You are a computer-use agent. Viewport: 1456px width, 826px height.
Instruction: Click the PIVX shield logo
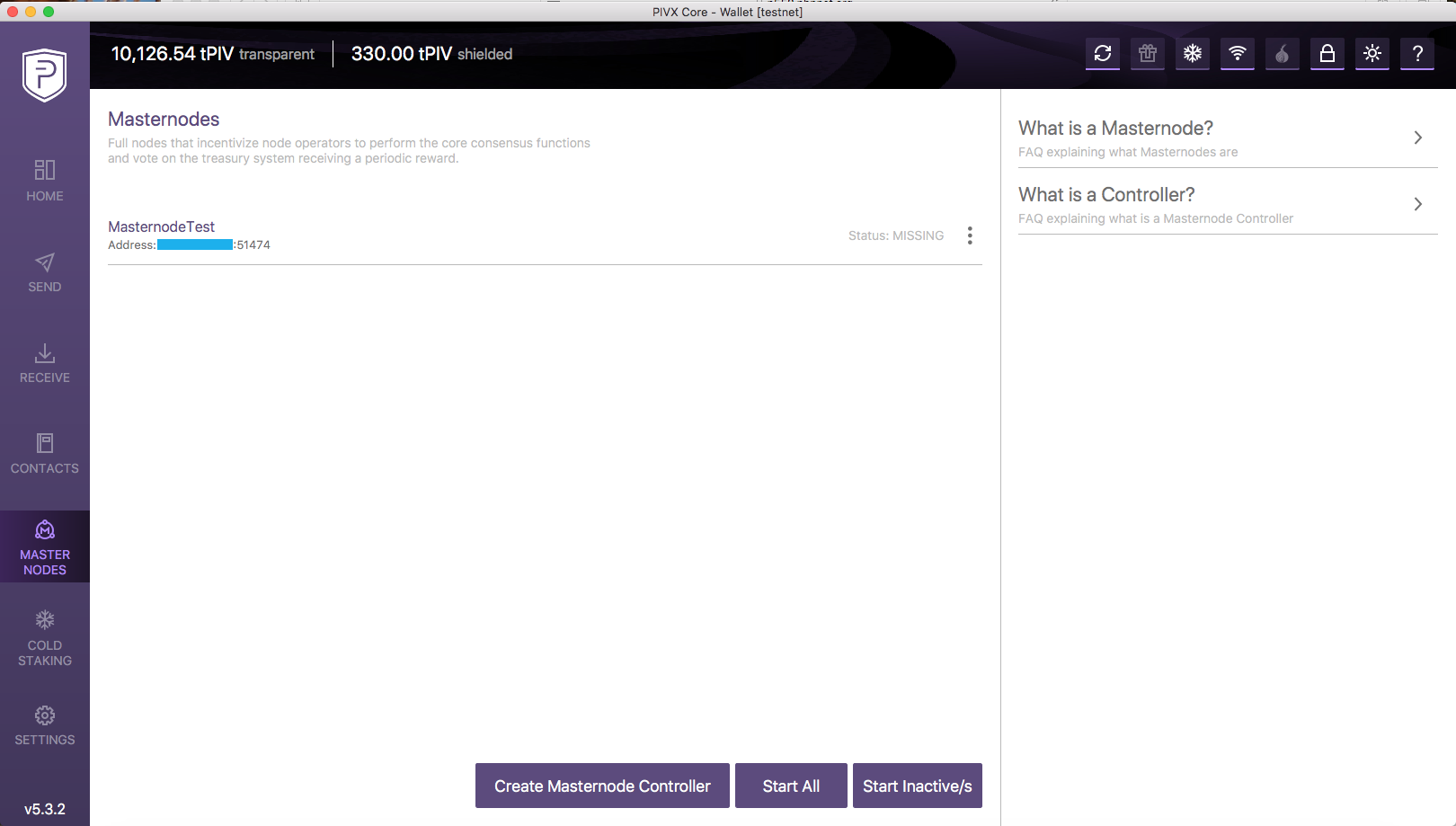point(45,75)
